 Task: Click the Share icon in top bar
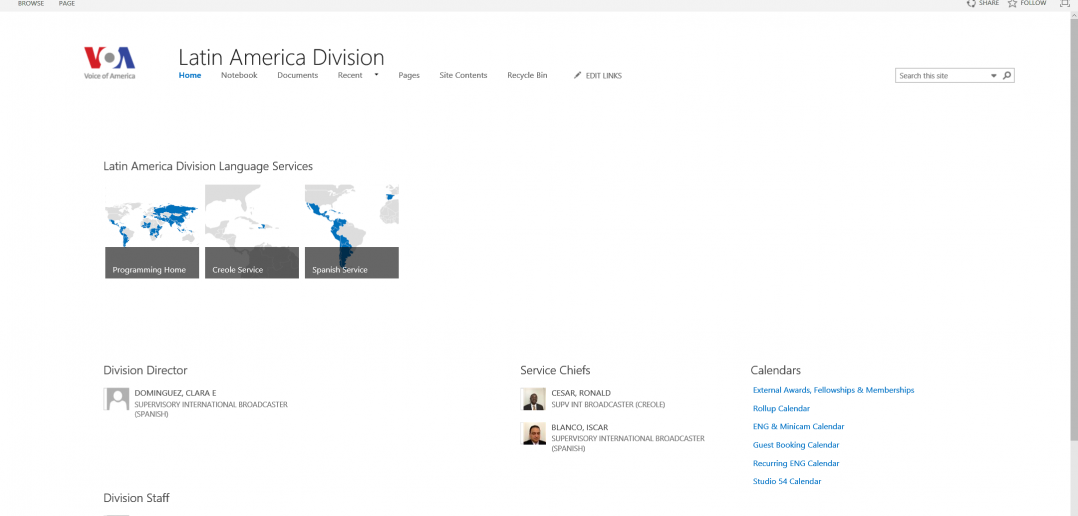971,3
